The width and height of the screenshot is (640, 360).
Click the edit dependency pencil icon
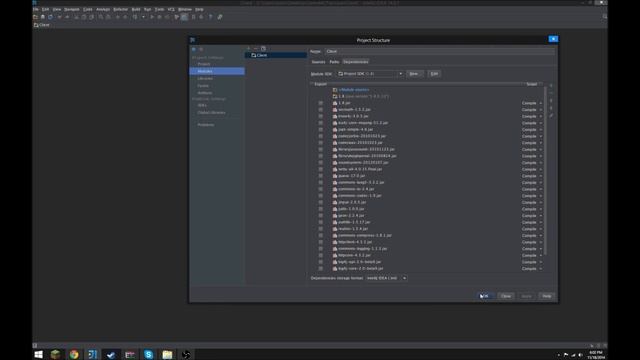(551, 116)
